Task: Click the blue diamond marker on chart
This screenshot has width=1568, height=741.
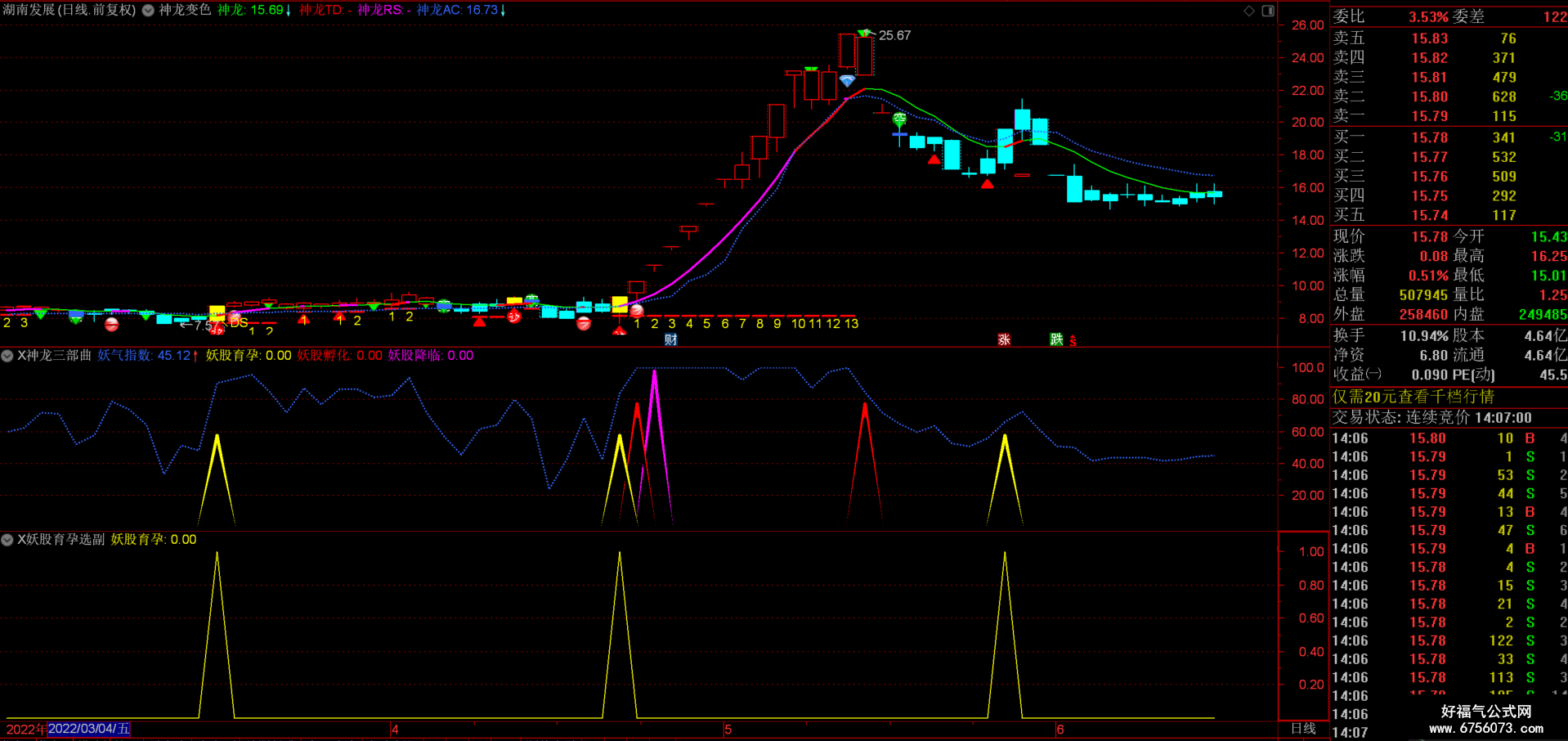Action: pos(847,81)
